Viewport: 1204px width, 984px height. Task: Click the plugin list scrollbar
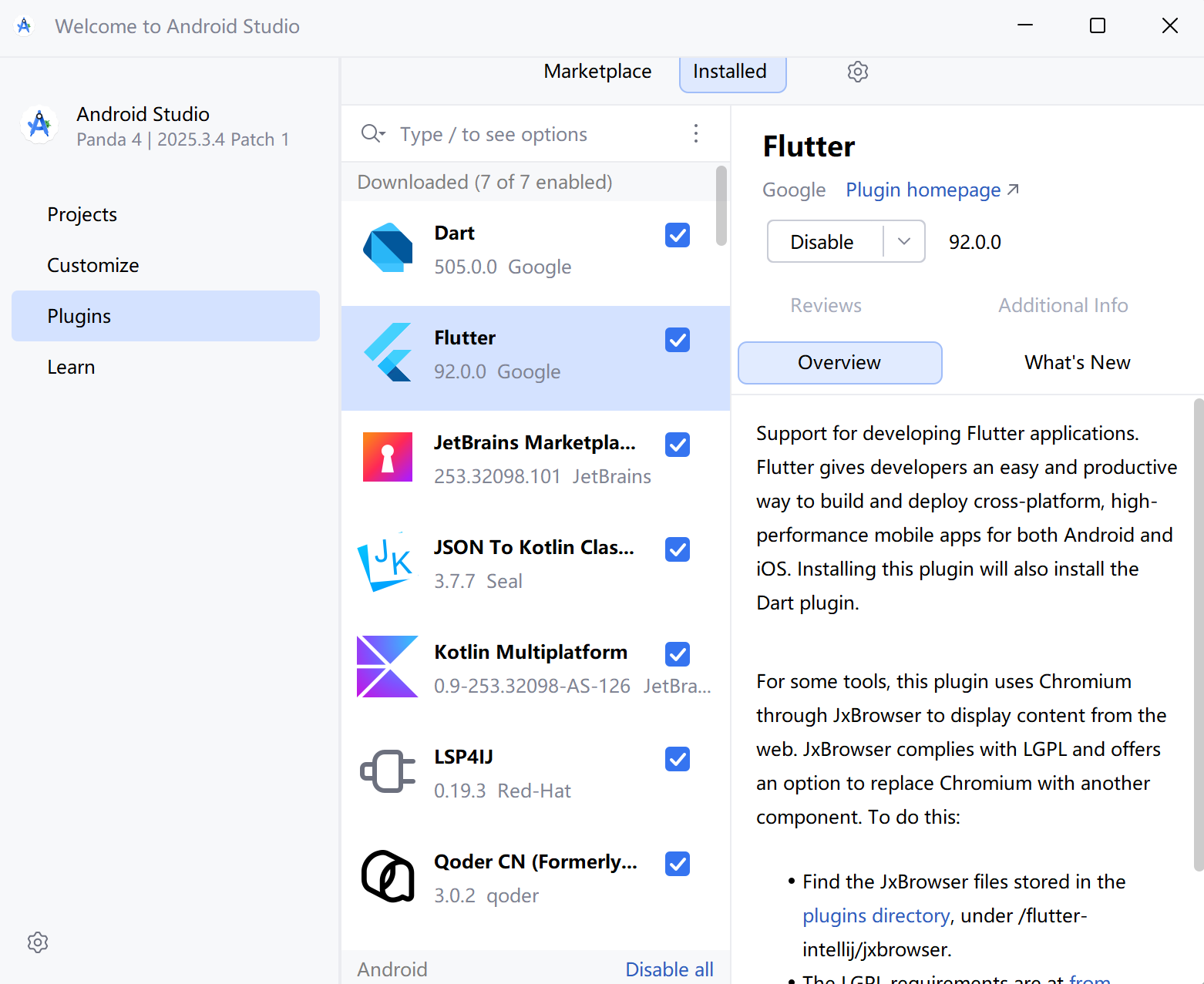721,205
